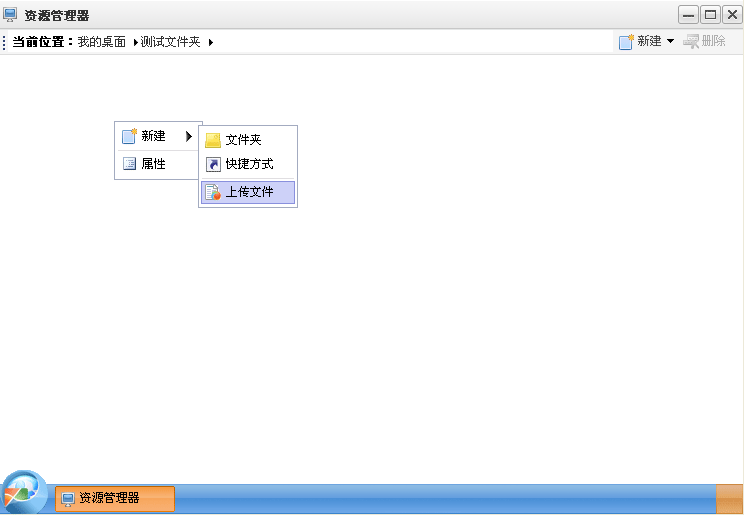Click the 快捷方式 shortcut arrow icon

point(213,164)
